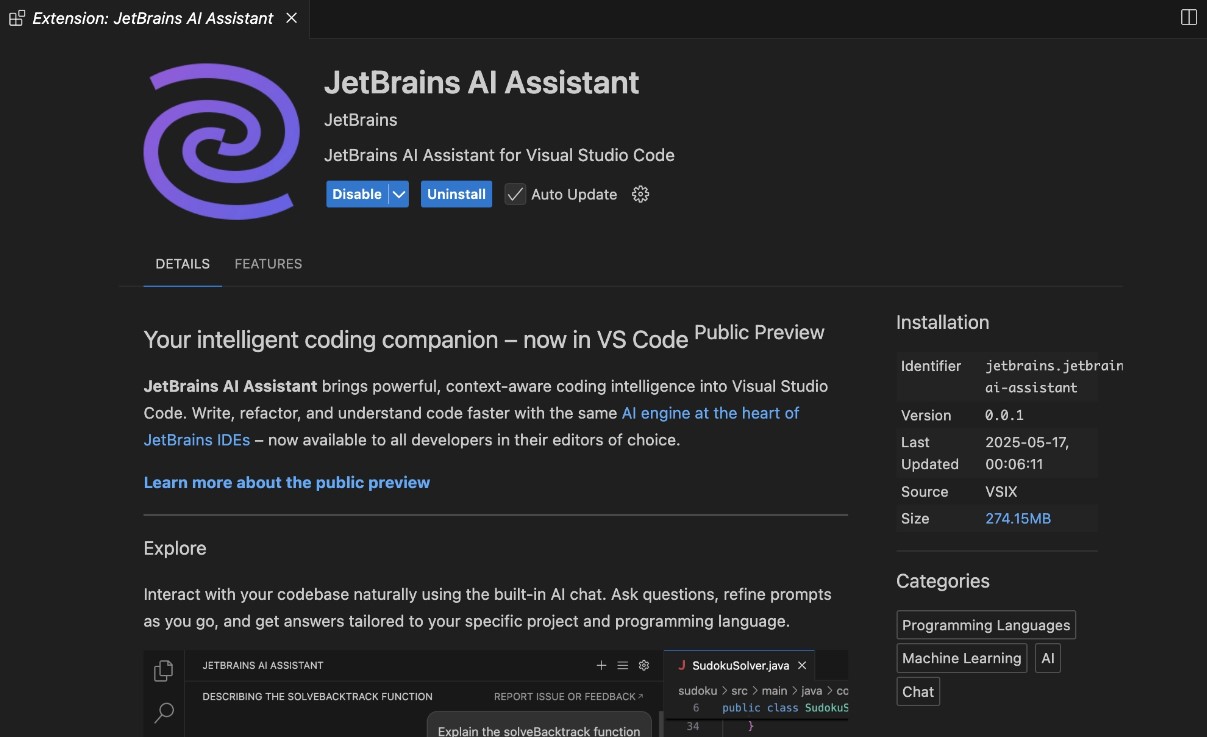Screen dimensions: 1207x737
Task: Switch to the FEATURES tab
Action: pos(268,264)
